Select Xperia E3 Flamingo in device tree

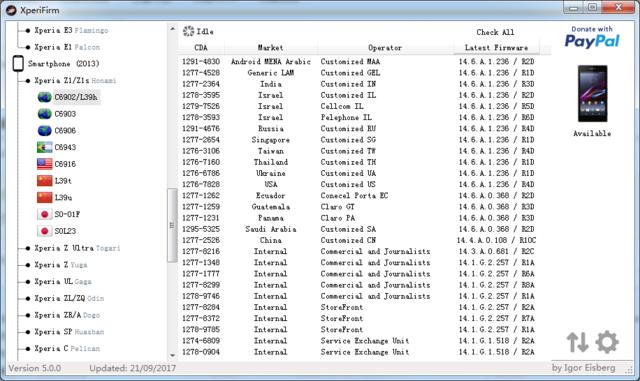(x=71, y=30)
